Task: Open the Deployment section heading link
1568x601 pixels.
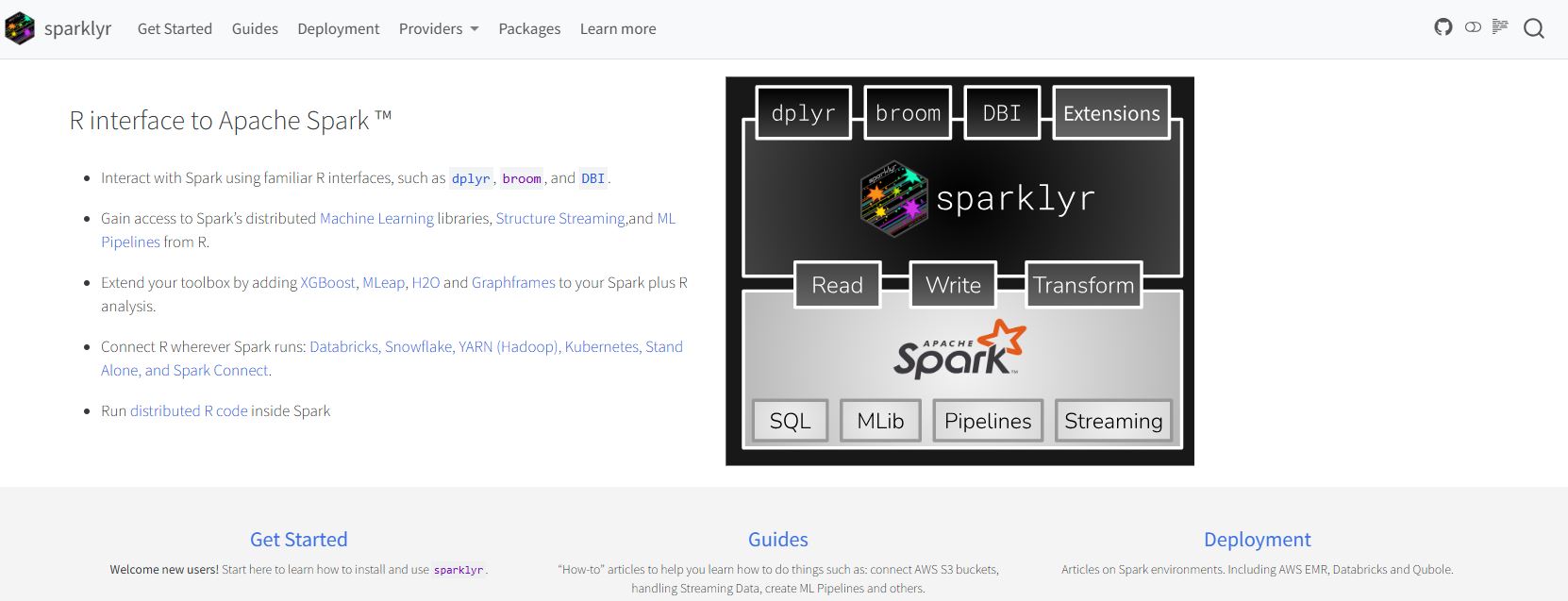Action: click(1257, 539)
